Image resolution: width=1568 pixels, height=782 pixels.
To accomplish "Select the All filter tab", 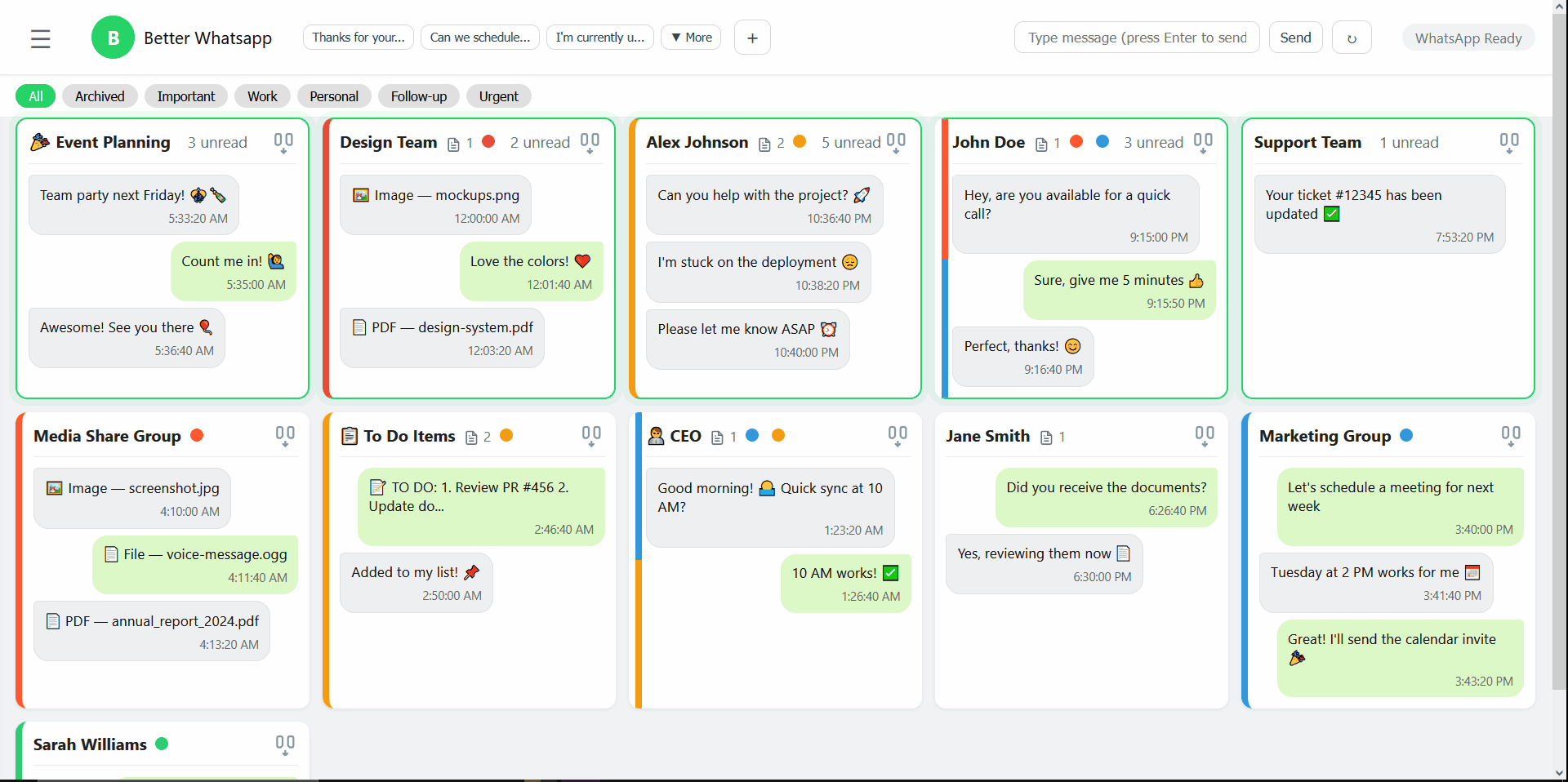I will pos(36,96).
